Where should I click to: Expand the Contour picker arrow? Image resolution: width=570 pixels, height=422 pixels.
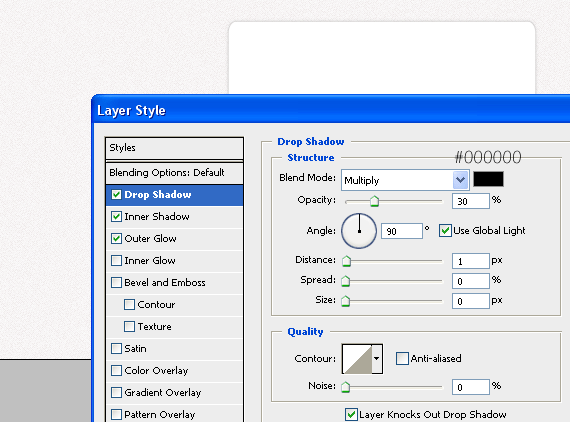coord(377,359)
